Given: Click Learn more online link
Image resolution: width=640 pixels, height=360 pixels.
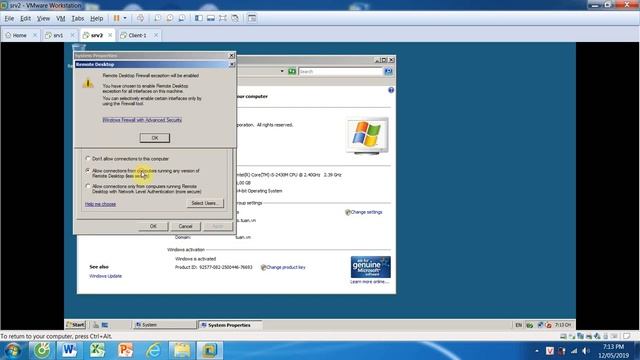Looking at the screenshot, I should pyautogui.click(x=369, y=282).
